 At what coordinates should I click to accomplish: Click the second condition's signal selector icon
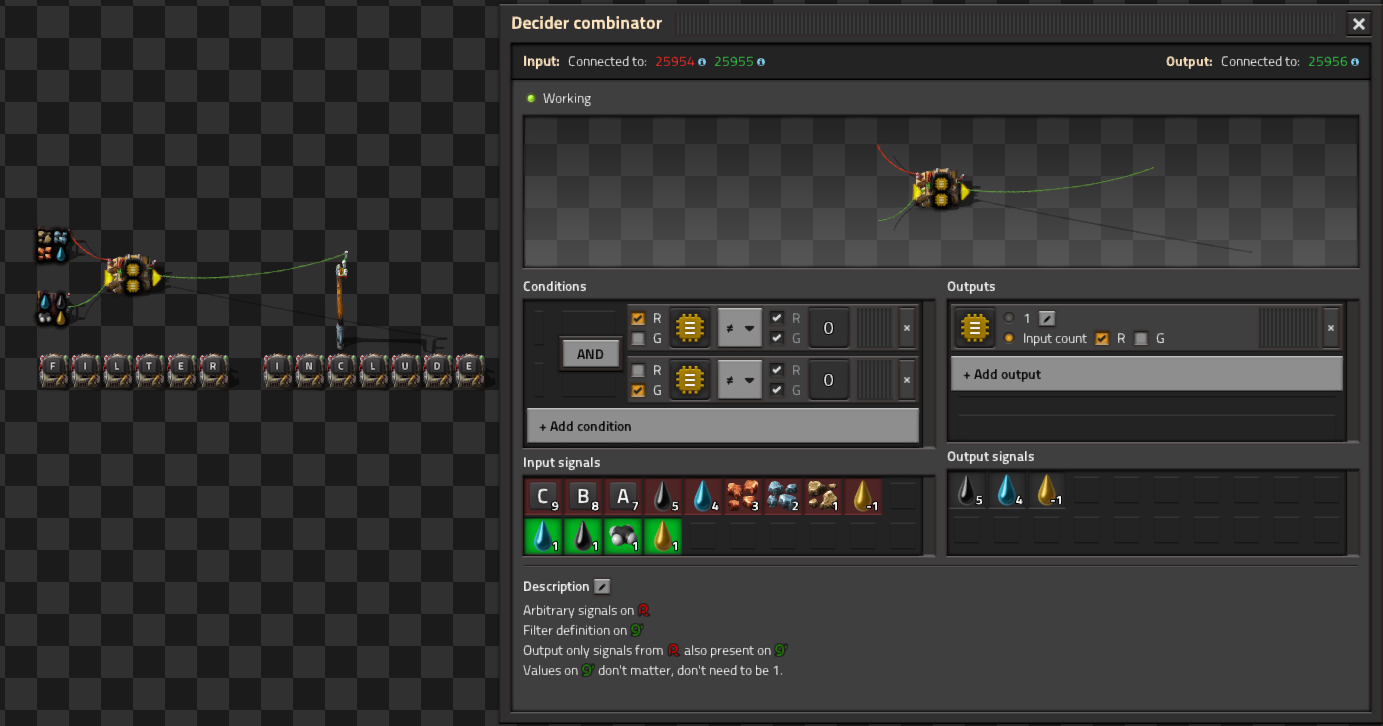coord(689,380)
